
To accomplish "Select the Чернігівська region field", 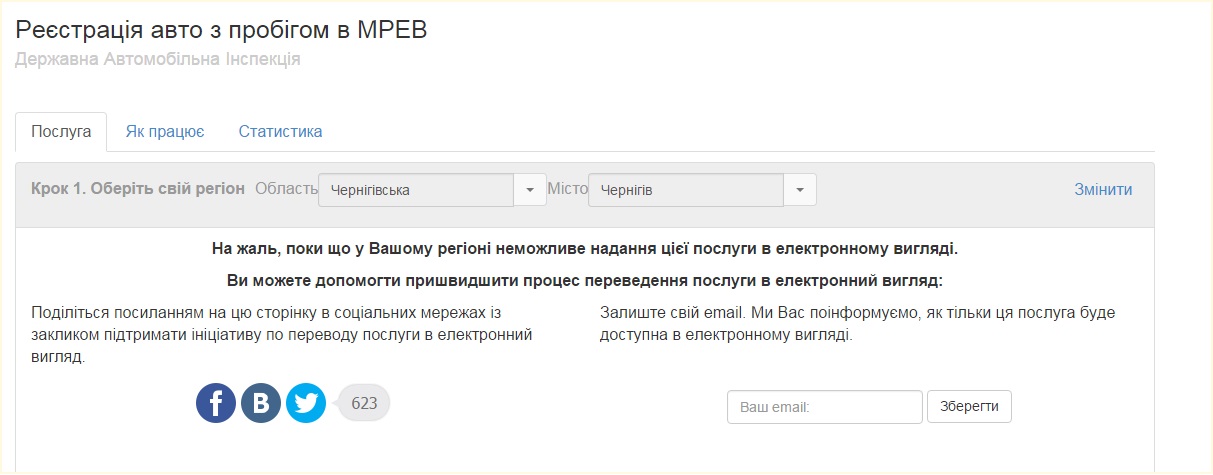I will 416,190.
